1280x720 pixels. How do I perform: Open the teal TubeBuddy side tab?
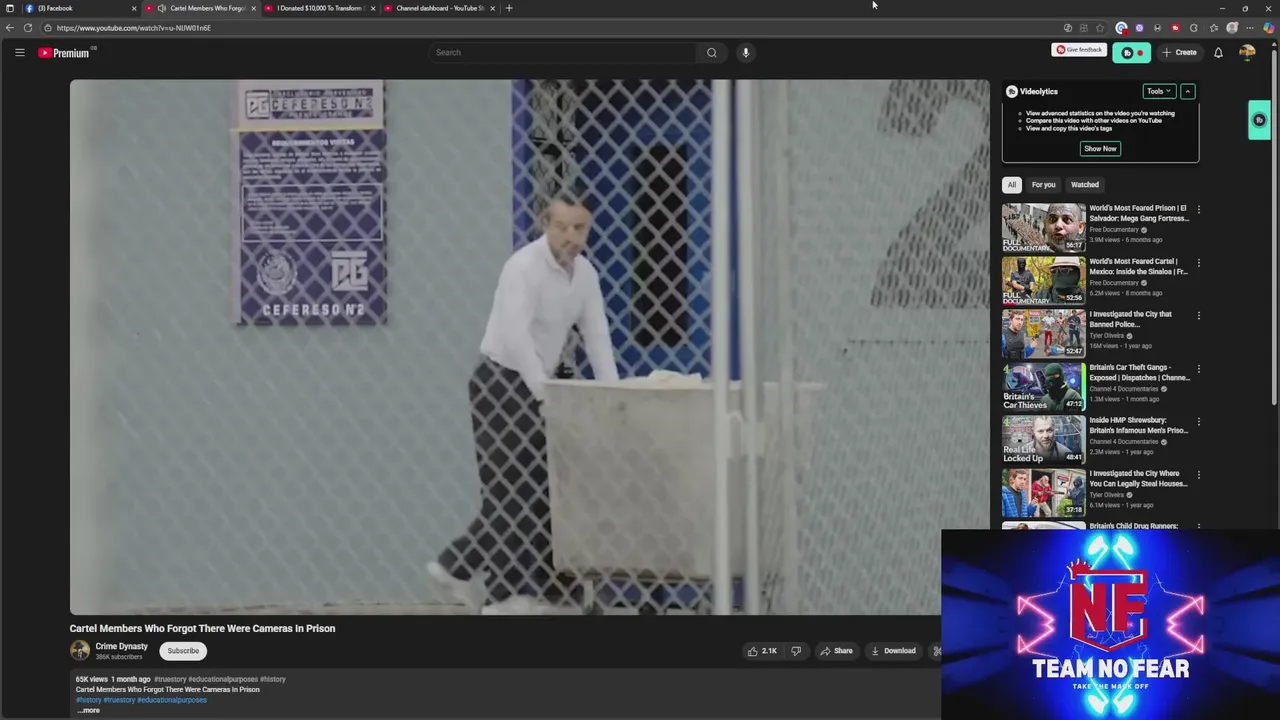pos(1259,120)
